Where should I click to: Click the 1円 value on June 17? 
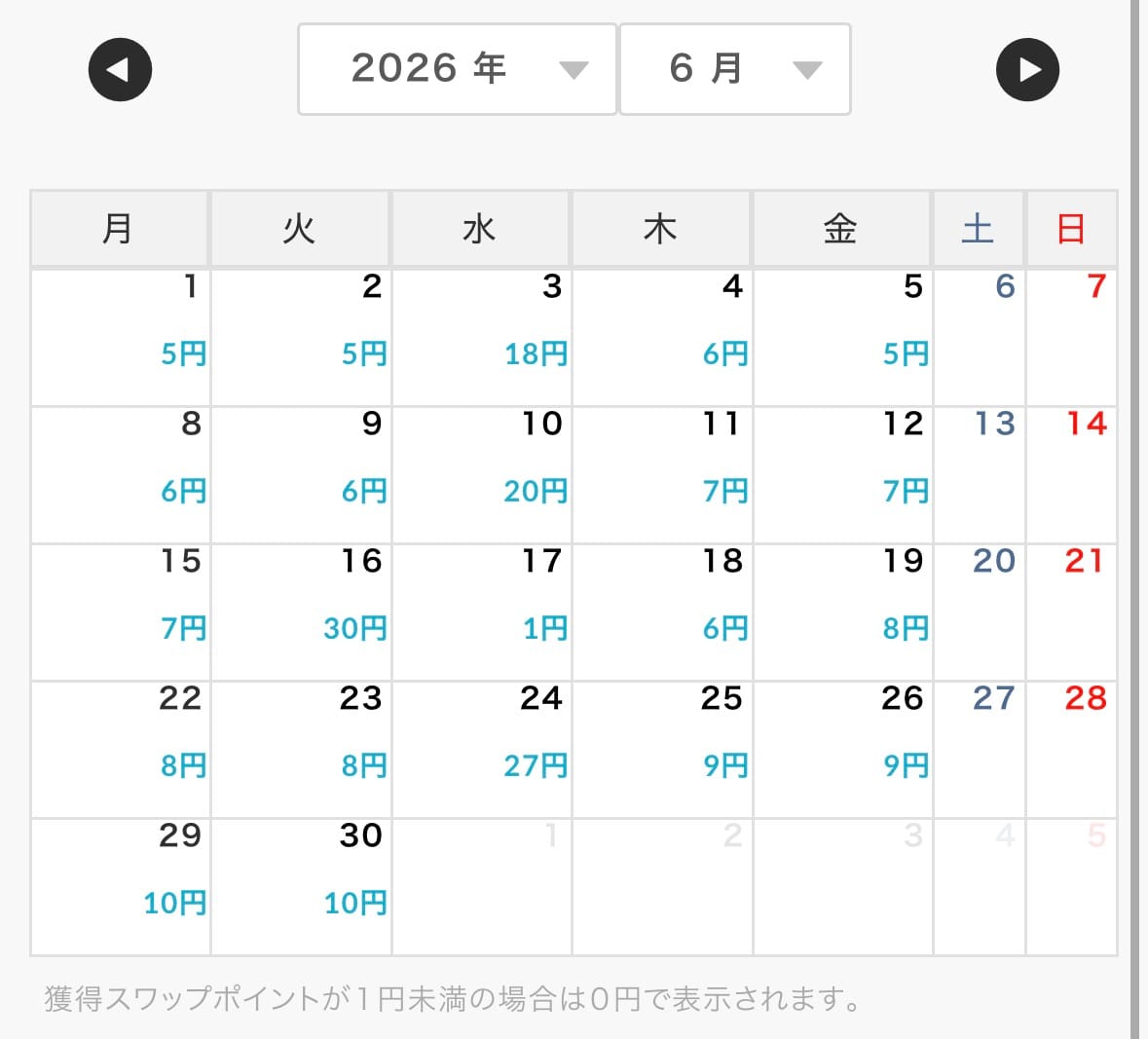(545, 629)
